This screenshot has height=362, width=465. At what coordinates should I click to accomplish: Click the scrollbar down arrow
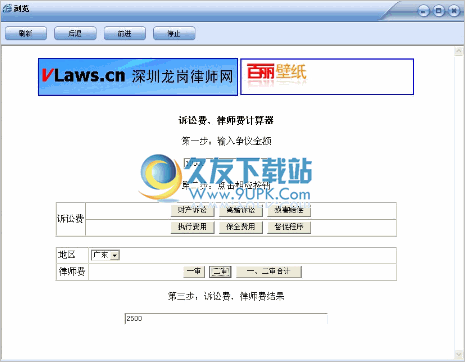458,354
